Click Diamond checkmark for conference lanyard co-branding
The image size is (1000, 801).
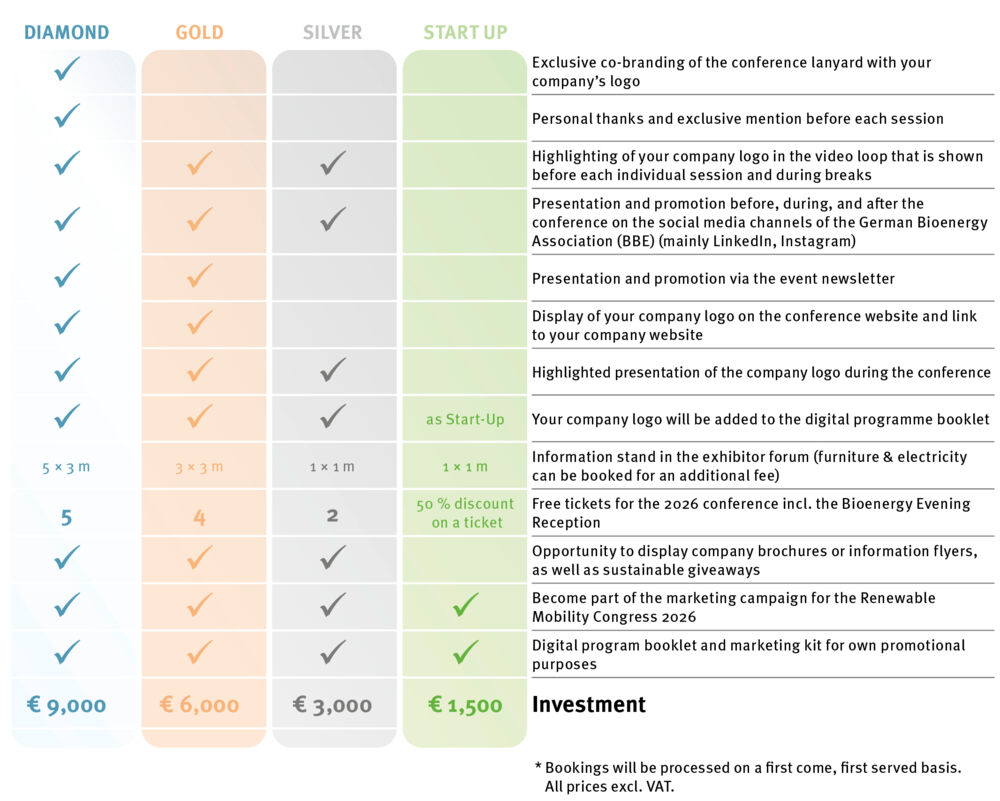pyautogui.click(x=67, y=70)
